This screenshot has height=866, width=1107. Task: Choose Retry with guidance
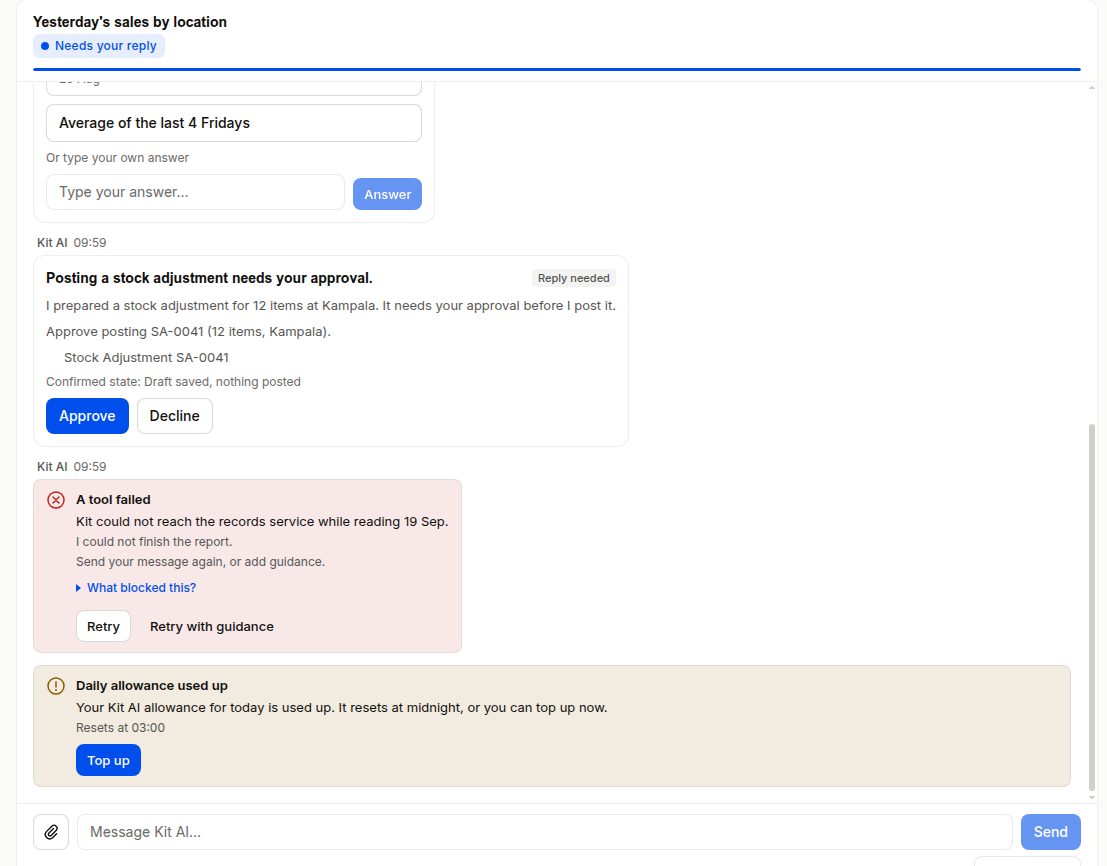click(212, 626)
